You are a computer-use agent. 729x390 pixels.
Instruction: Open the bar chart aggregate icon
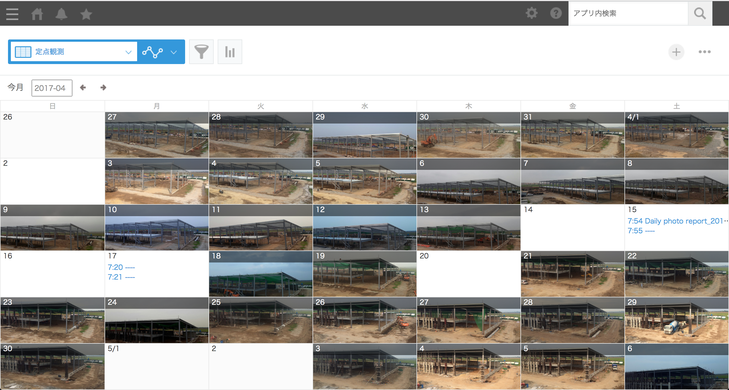230,52
